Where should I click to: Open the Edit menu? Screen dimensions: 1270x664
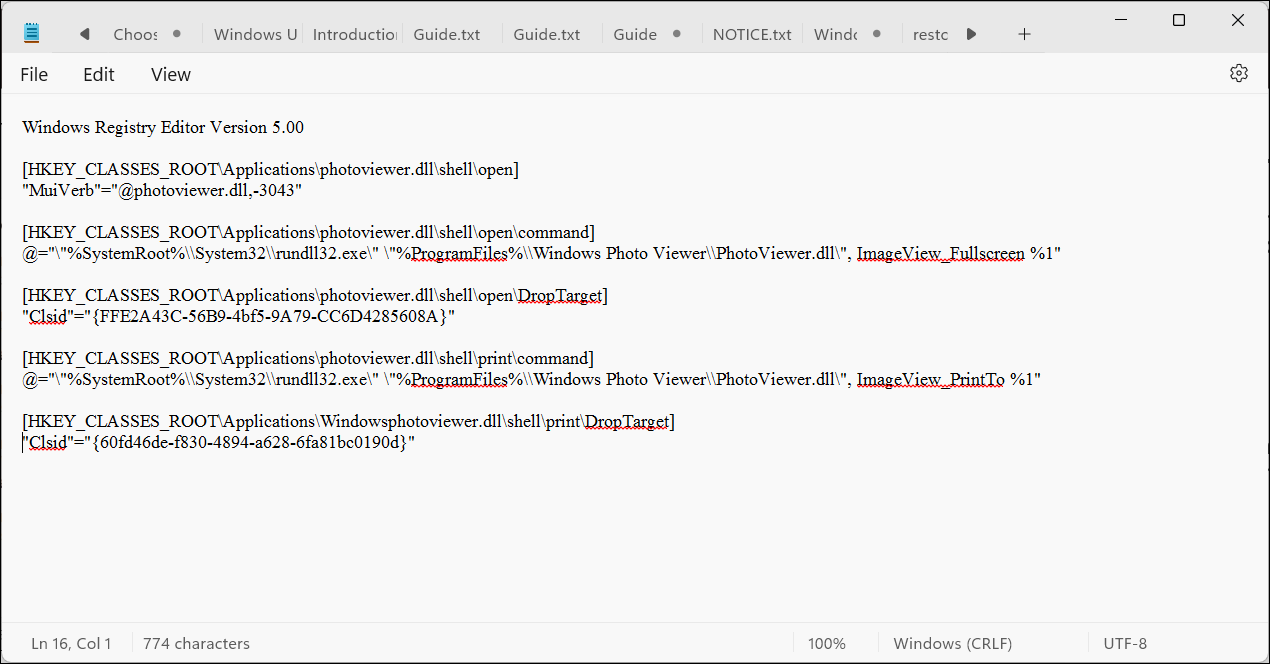99,74
